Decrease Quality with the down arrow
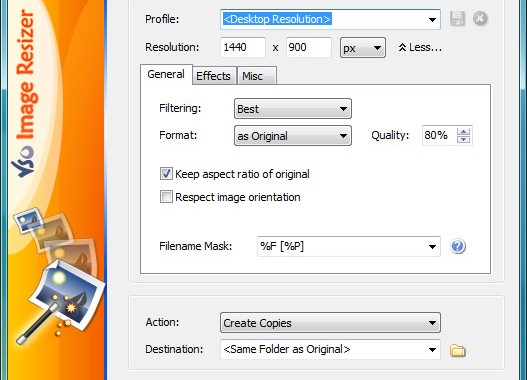Viewport: 527px width, 380px height. coord(464,139)
